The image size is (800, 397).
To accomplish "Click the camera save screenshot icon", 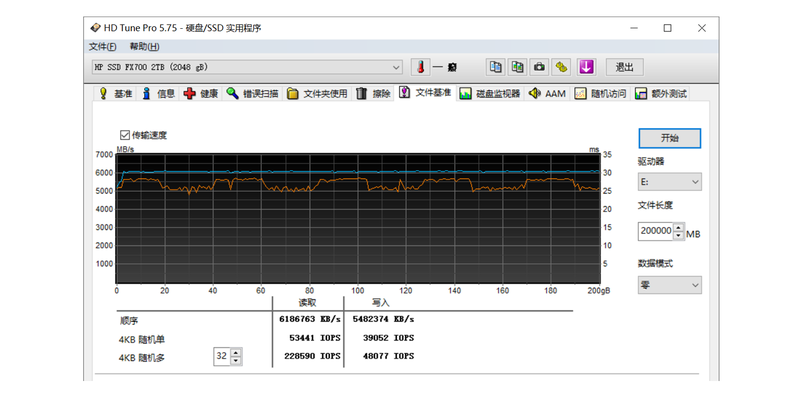I will [x=540, y=67].
